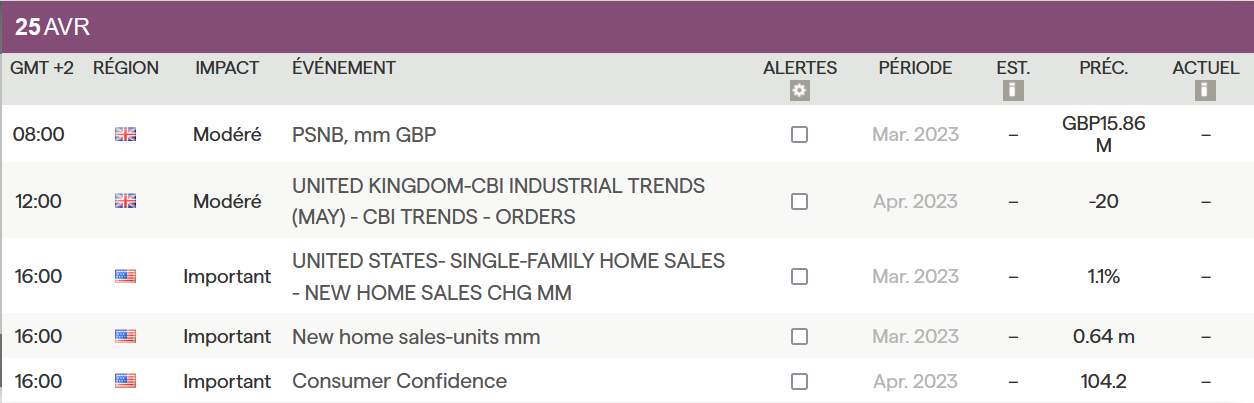Toggle alert for New home sales-units mm
This screenshot has width=1254, height=403.
799,337
